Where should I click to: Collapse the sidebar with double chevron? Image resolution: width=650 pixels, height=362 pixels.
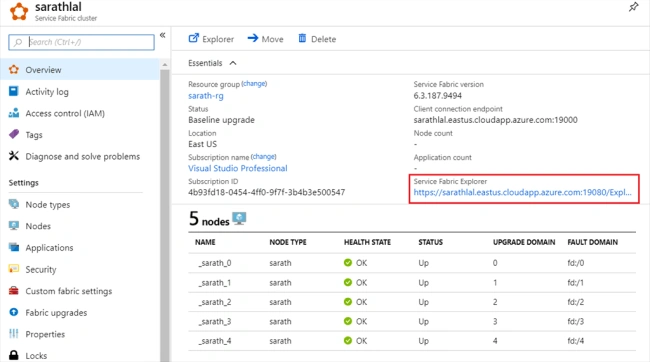(x=162, y=35)
